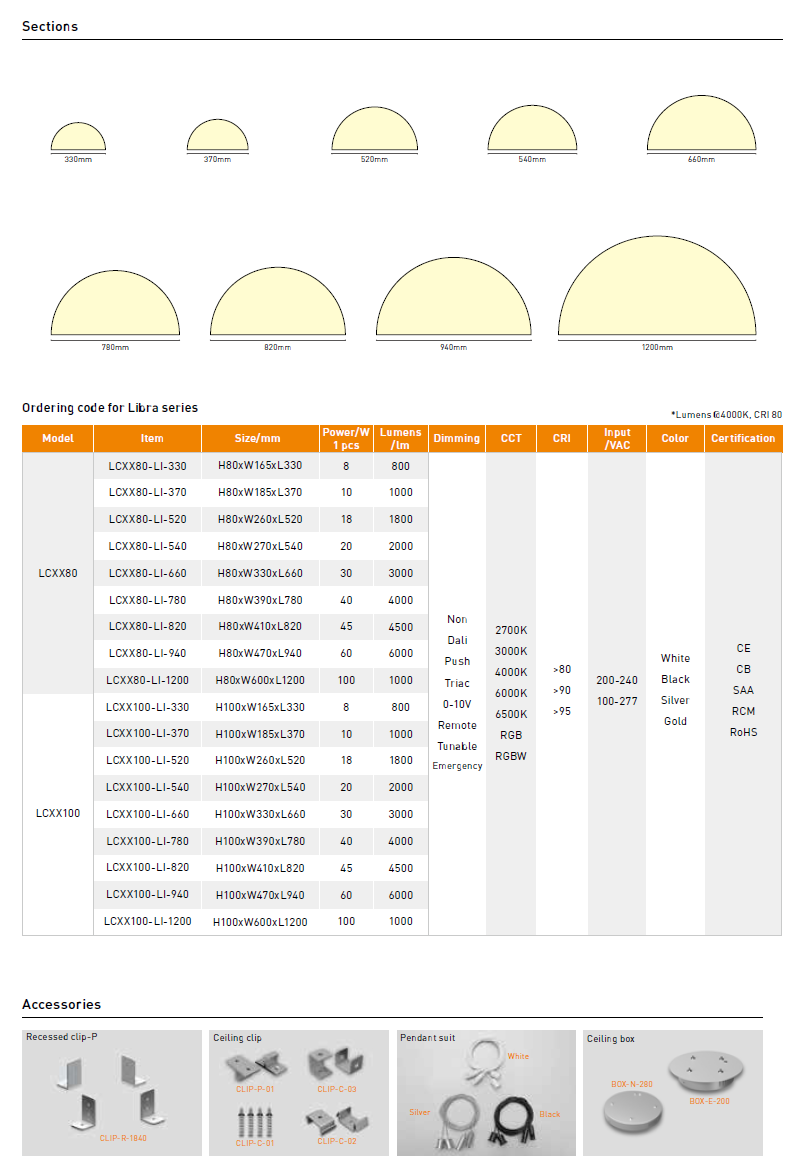The height and width of the screenshot is (1163, 800).
Task: Click the 660mm section diagram
Action: coord(701,124)
